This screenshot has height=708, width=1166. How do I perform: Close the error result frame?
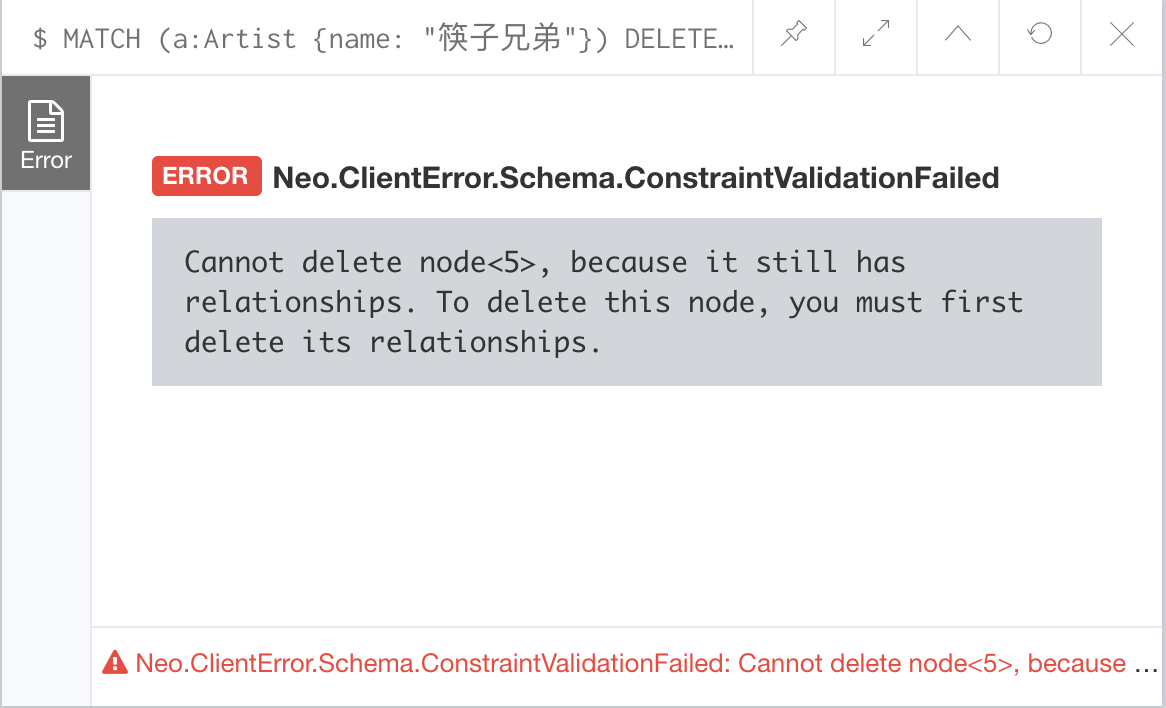[x=1122, y=36]
